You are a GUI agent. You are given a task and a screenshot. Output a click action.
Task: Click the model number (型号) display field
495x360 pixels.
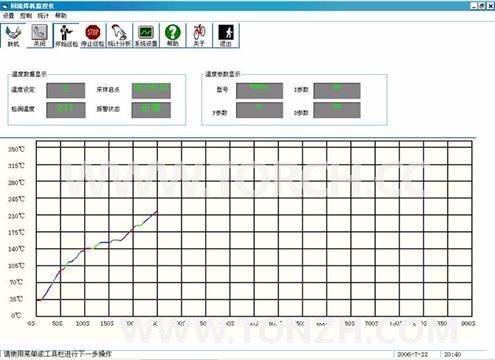coord(259,91)
